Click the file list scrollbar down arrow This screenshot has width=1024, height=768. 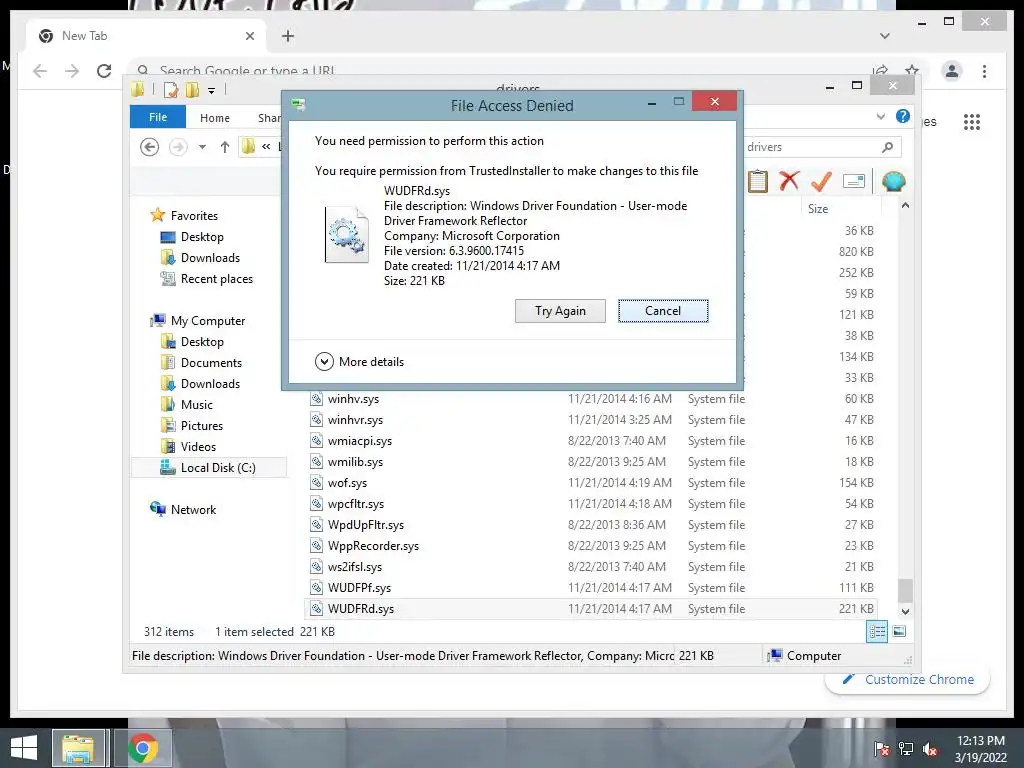(905, 612)
